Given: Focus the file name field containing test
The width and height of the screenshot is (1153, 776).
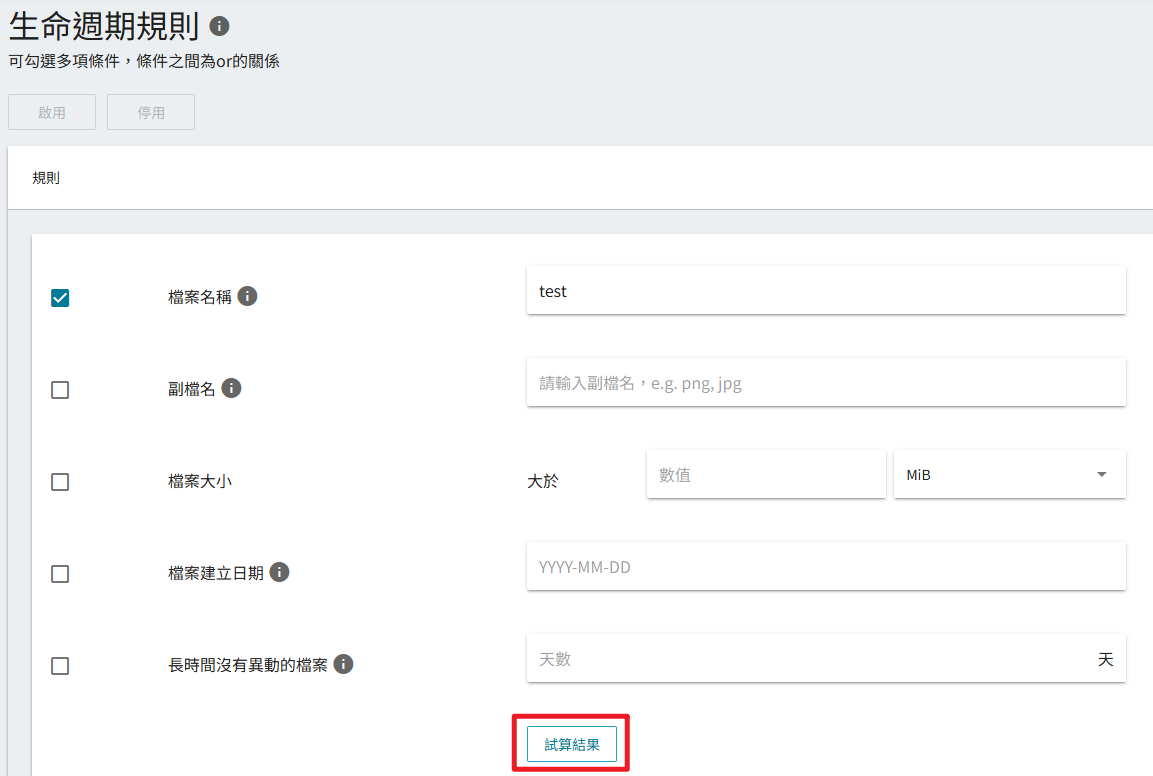Looking at the screenshot, I should click(x=826, y=291).
